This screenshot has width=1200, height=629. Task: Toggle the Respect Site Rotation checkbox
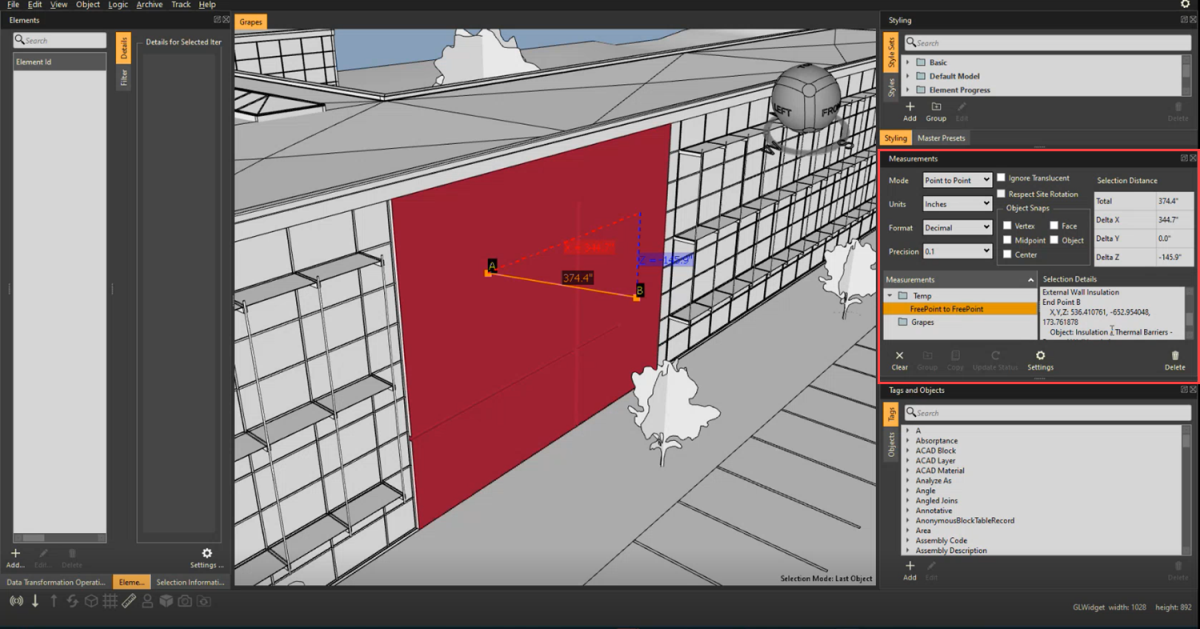pos(1001,194)
